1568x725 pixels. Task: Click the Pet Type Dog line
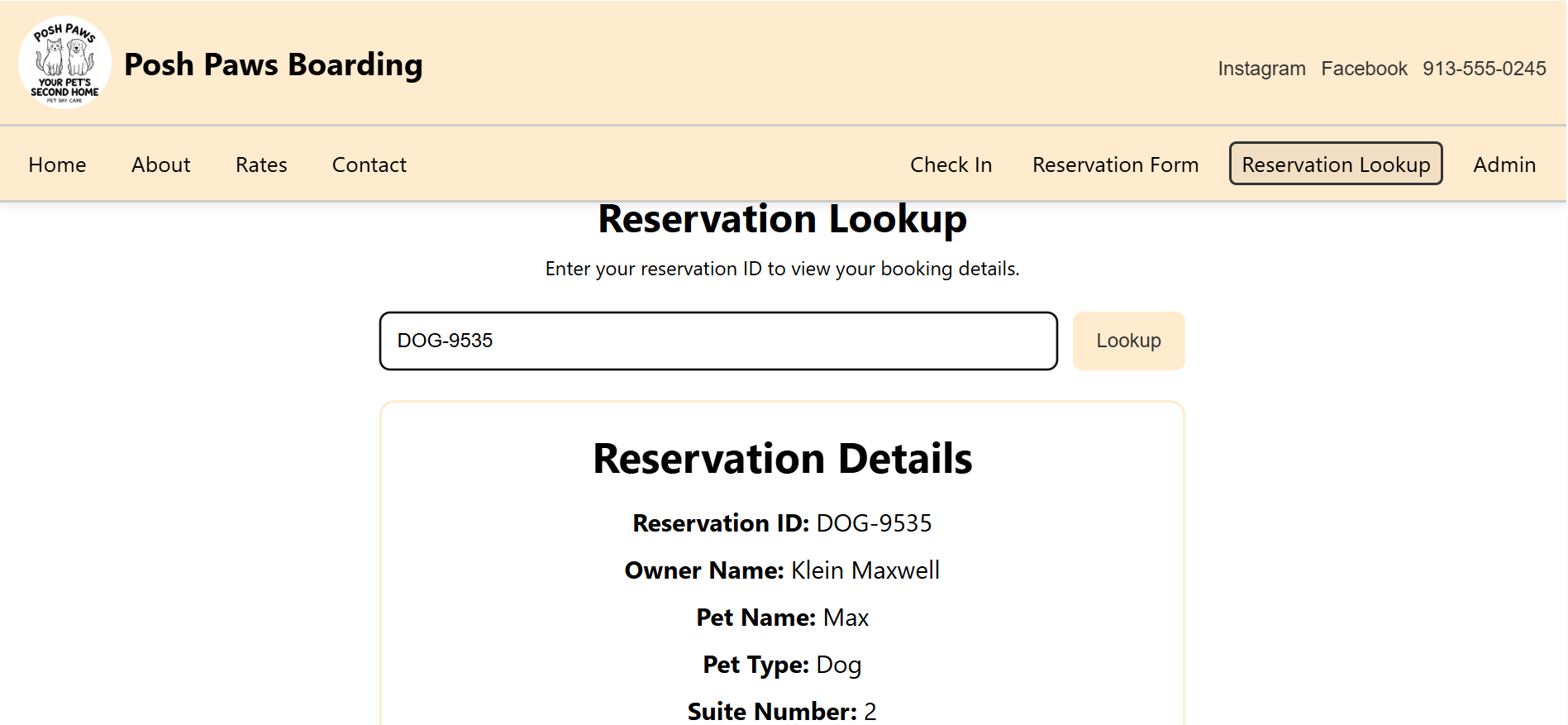(x=782, y=665)
